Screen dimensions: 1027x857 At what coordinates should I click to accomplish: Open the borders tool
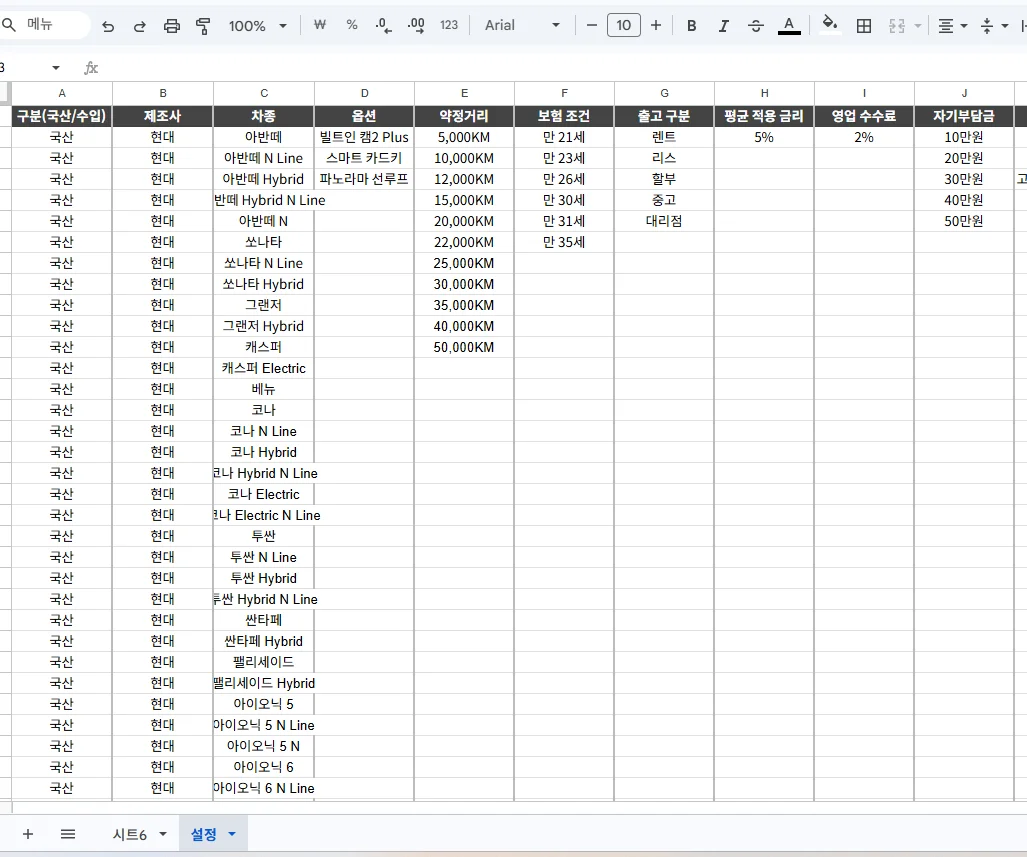pos(864,26)
